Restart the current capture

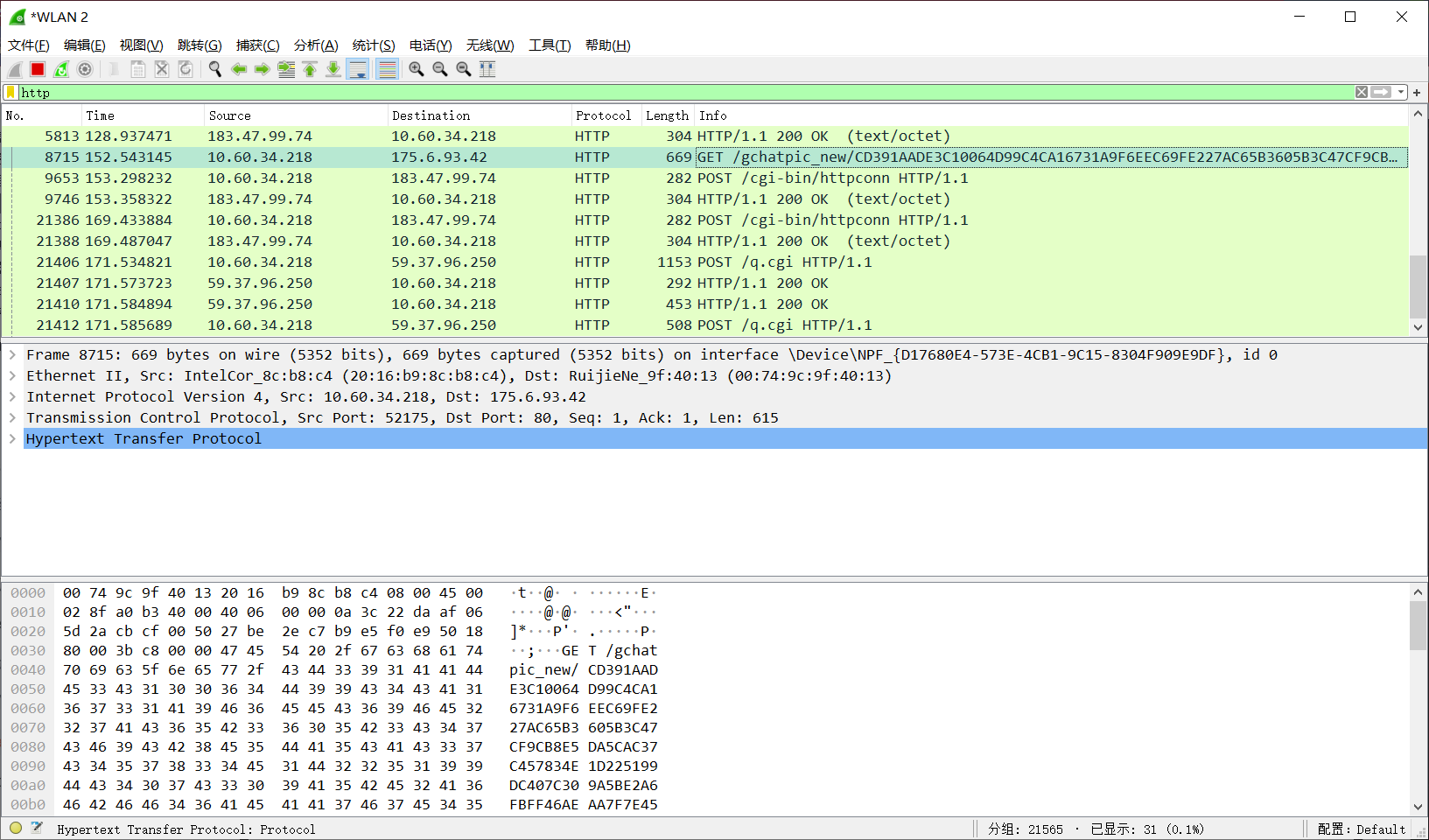coord(61,69)
